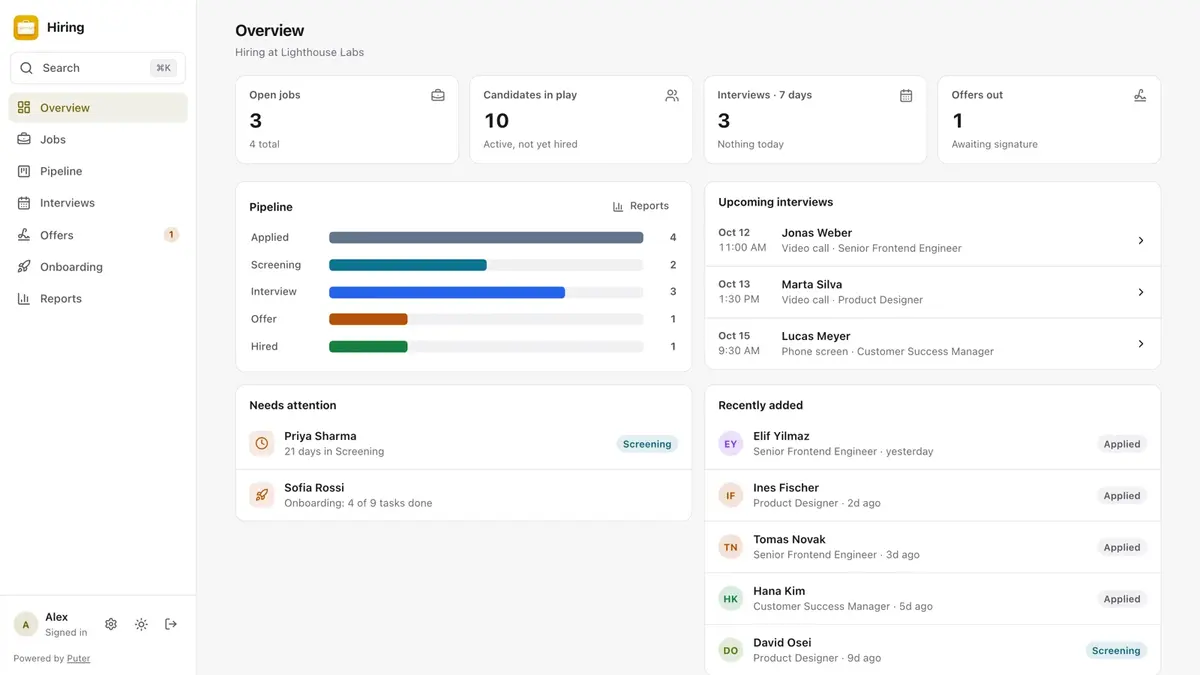Click the rocket icon beside Sofia Rossi
The width and height of the screenshot is (1200, 675).
[x=262, y=495]
